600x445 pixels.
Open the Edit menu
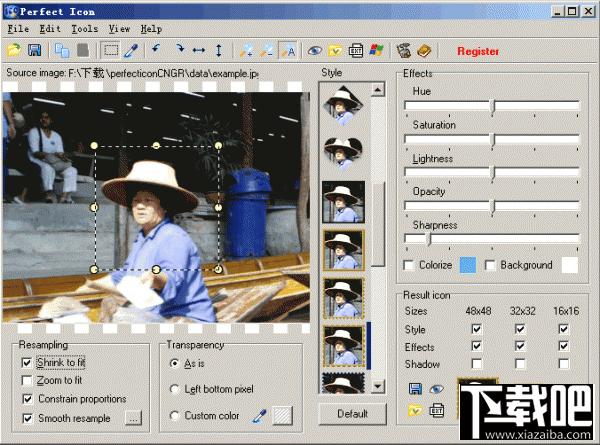click(x=50, y=29)
